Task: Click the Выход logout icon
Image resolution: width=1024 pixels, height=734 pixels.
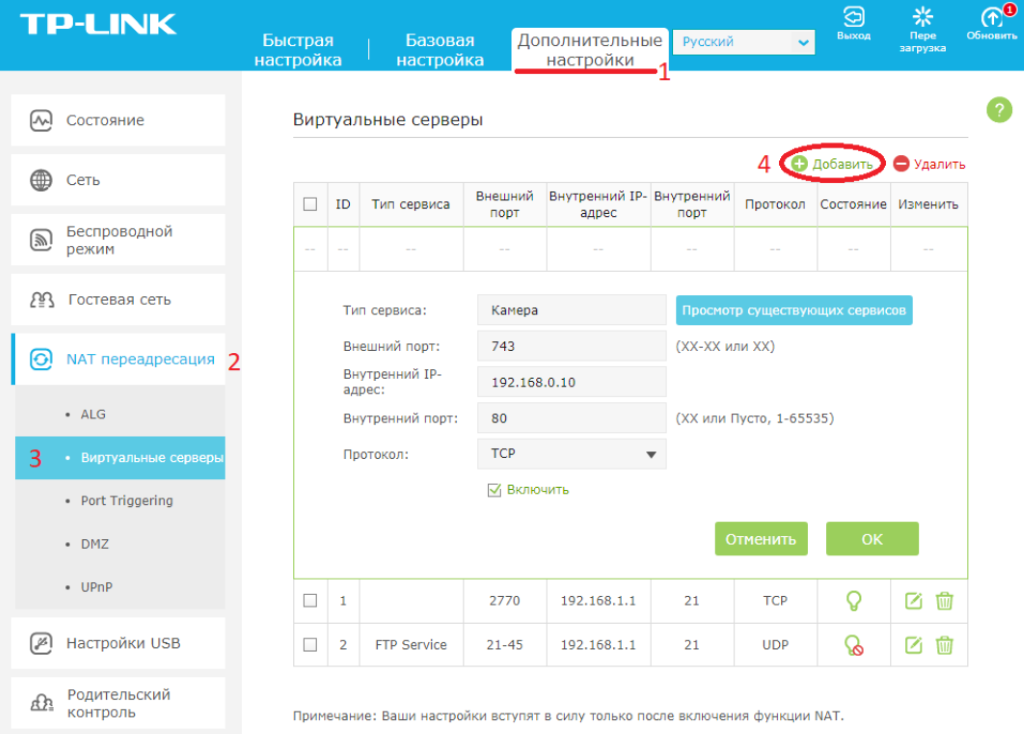Action: [x=854, y=16]
